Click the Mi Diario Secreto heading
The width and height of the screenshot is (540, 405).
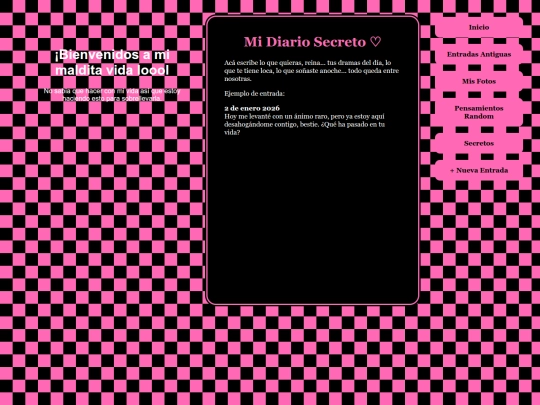coord(313,42)
